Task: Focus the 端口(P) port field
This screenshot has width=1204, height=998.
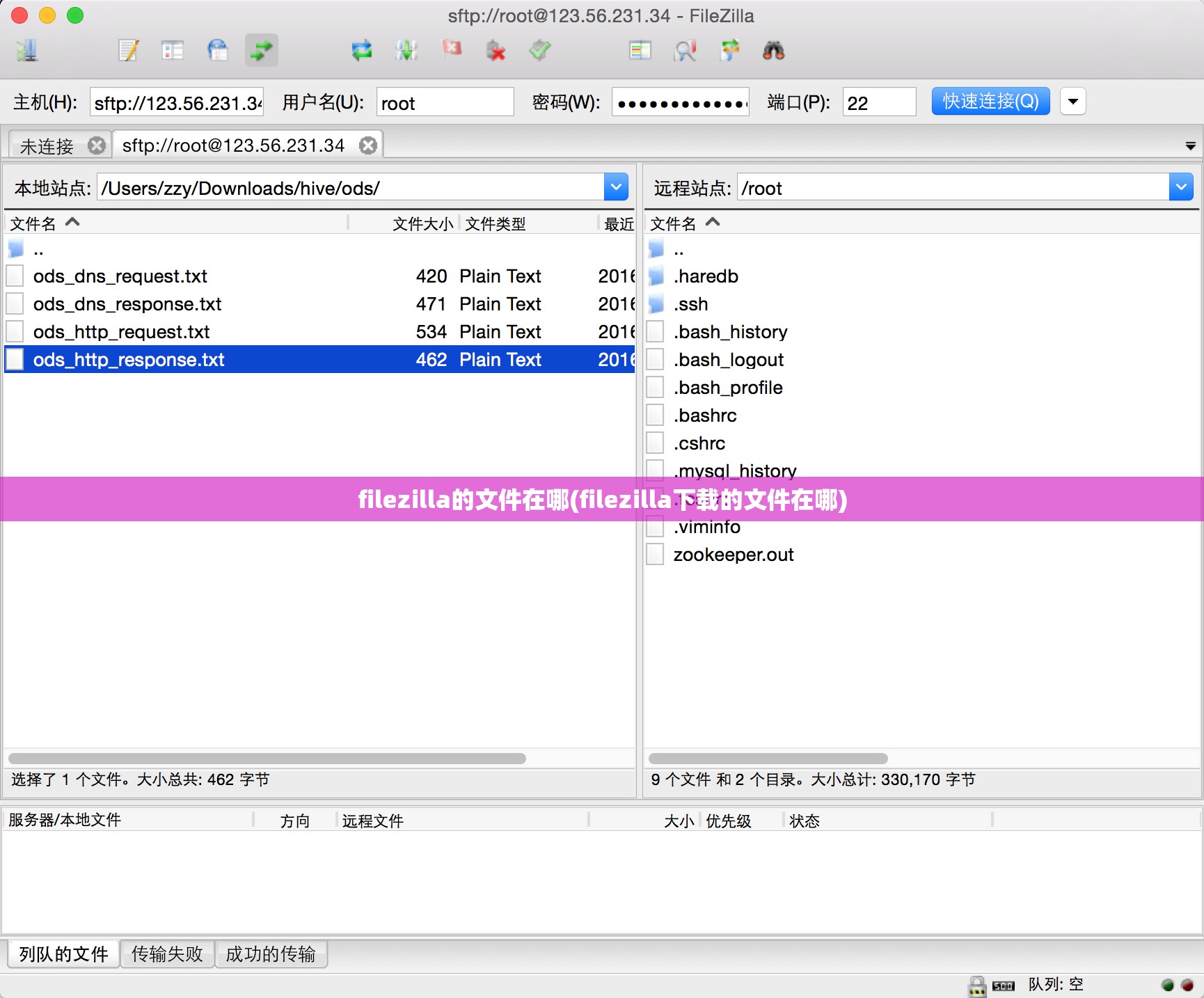Action: (x=880, y=102)
